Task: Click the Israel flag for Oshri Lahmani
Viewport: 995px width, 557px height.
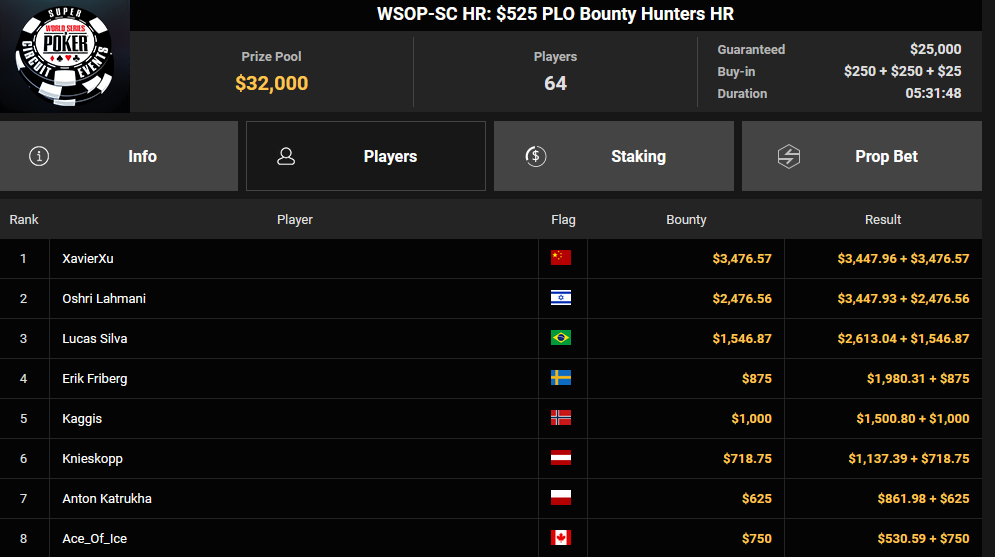Action: coord(561,298)
